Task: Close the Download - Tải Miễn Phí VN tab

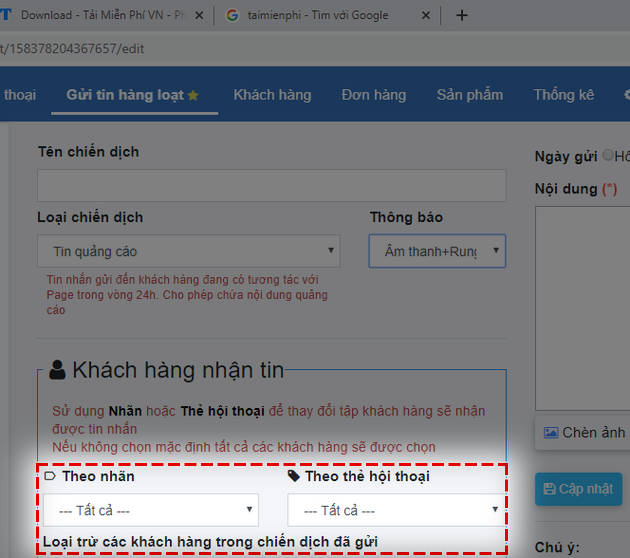Action: (199, 16)
